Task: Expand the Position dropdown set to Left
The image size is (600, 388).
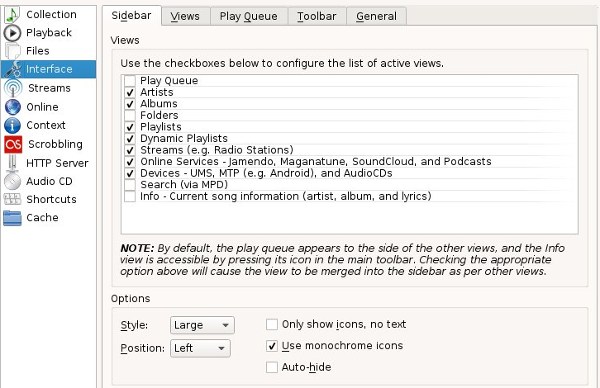Action: [x=200, y=348]
